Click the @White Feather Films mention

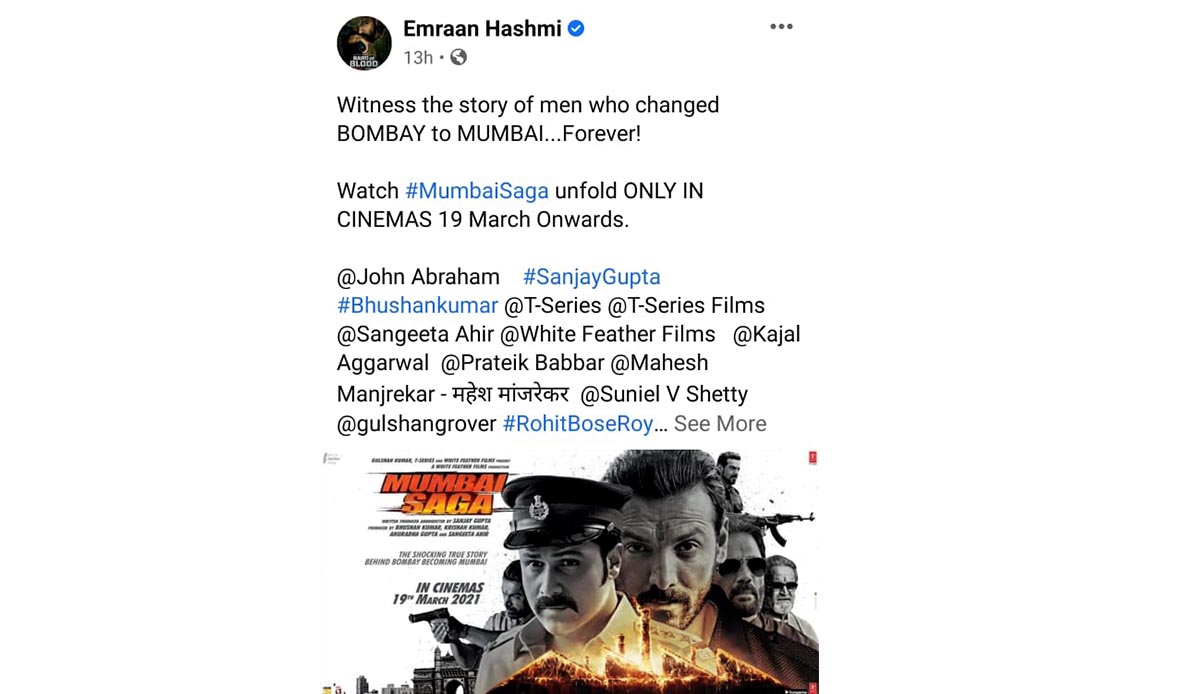click(608, 334)
